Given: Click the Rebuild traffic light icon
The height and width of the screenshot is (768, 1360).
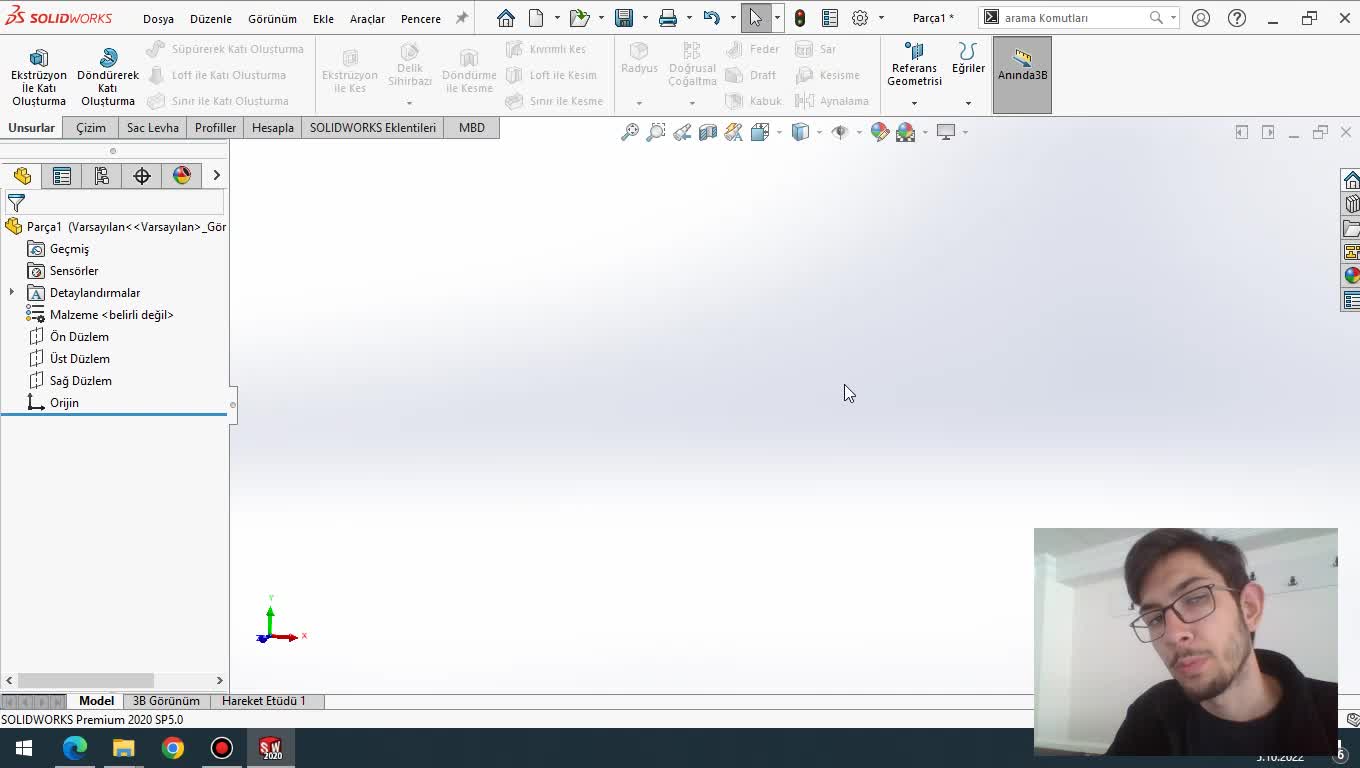Looking at the screenshot, I should (x=800, y=18).
